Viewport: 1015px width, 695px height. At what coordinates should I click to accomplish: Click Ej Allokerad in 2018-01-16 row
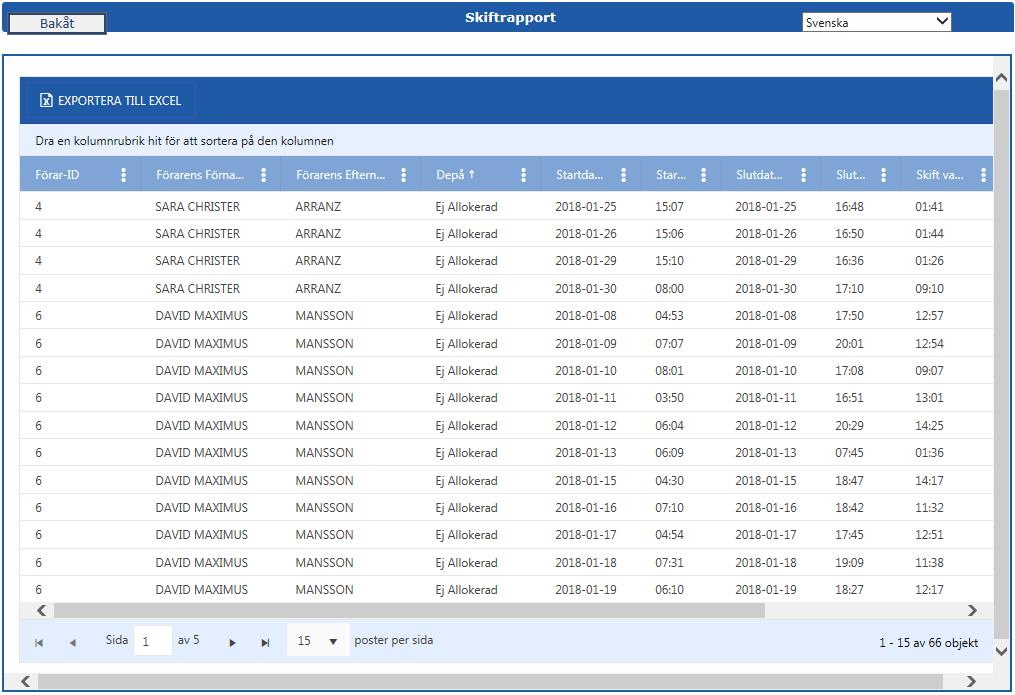coord(466,507)
